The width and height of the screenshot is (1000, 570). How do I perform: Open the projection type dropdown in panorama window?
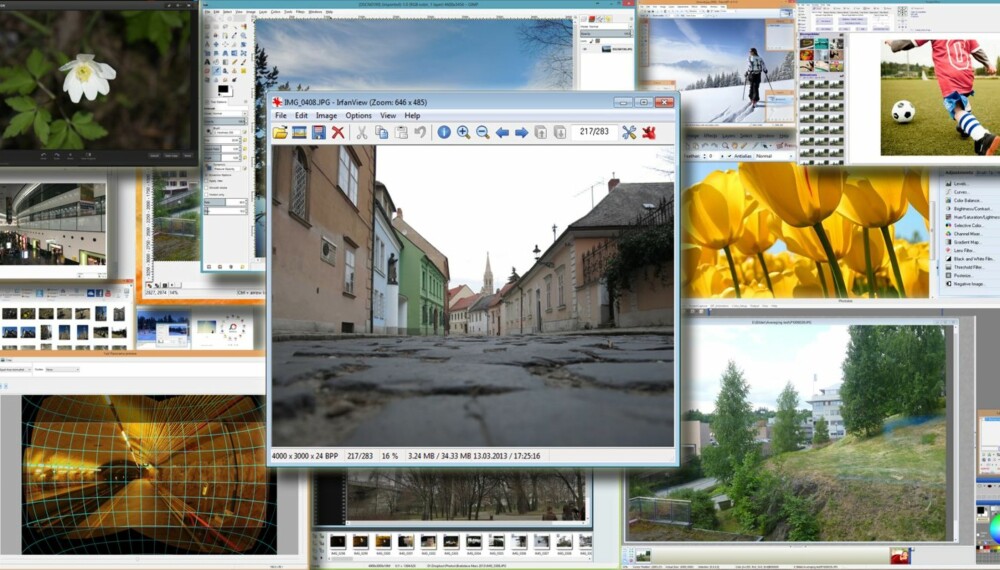pyautogui.click(x=15, y=369)
